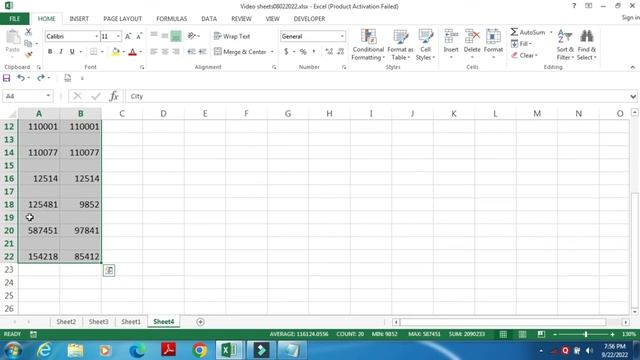Open Format as Table gallery
This screenshot has height=360, width=640.
tap(400, 45)
